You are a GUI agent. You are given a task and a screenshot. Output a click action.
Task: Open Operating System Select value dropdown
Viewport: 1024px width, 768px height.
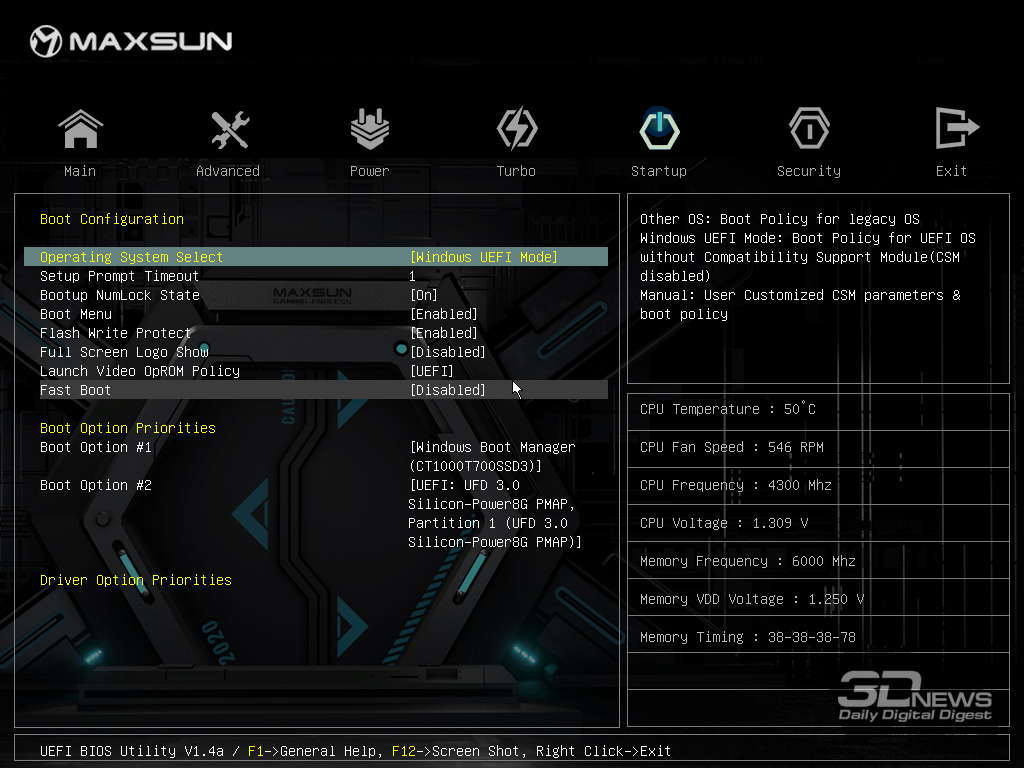click(484, 257)
